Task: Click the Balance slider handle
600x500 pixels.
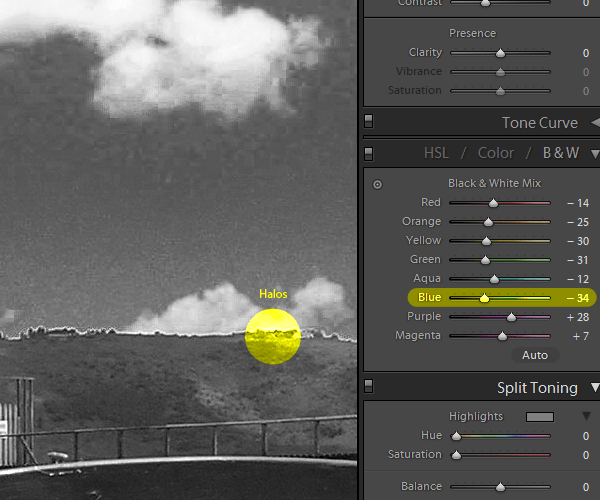Action: coord(500,487)
